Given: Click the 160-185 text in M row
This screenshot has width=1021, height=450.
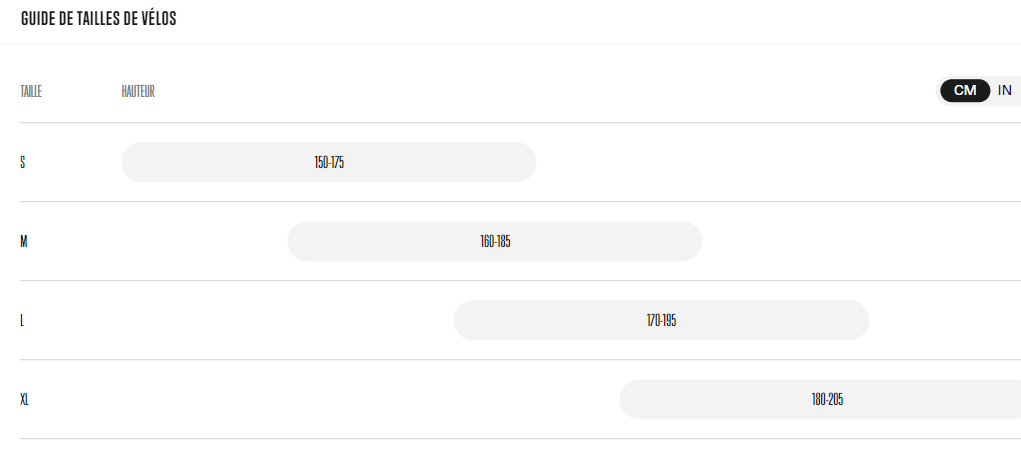Looking at the screenshot, I should 495,242.
